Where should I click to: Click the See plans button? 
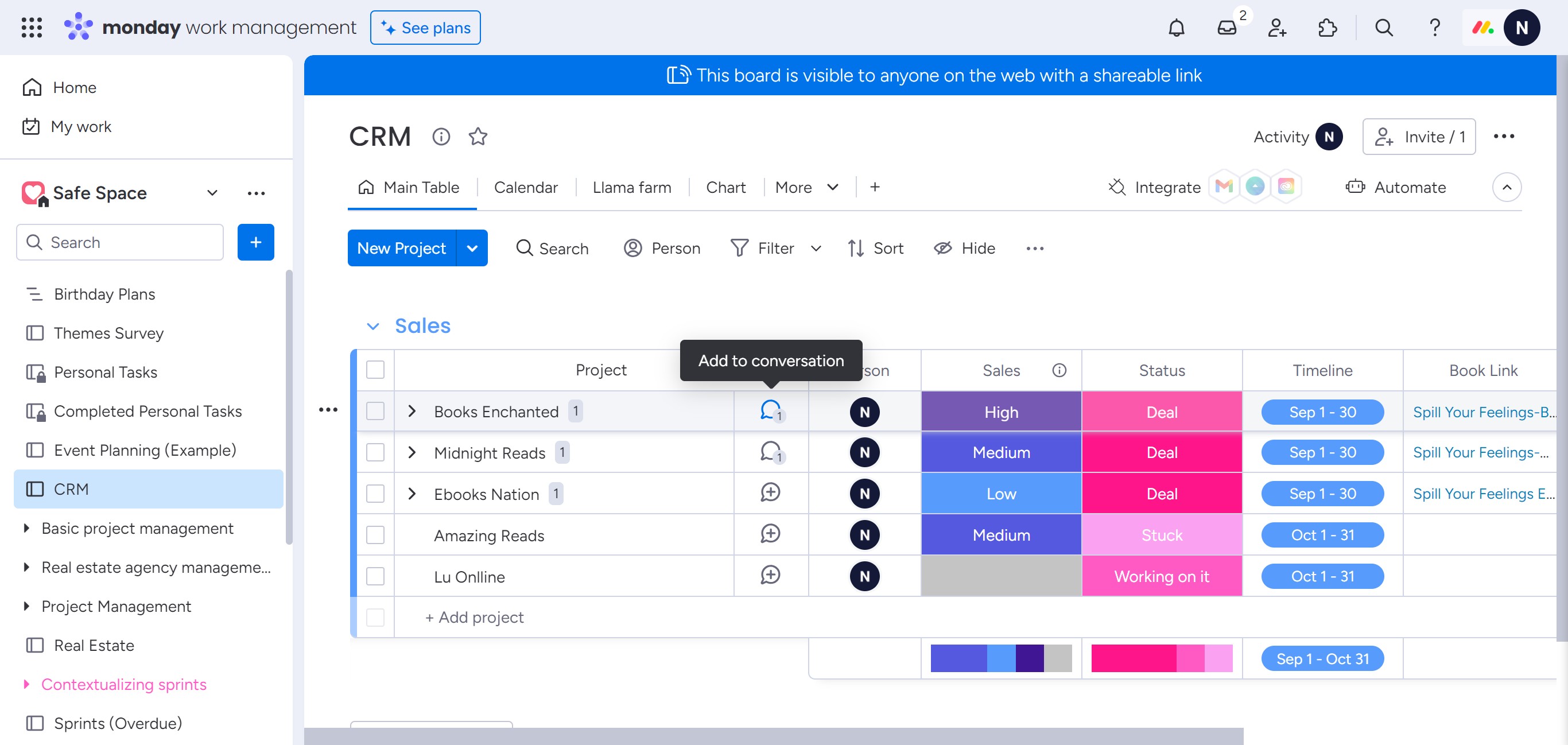[x=425, y=28]
